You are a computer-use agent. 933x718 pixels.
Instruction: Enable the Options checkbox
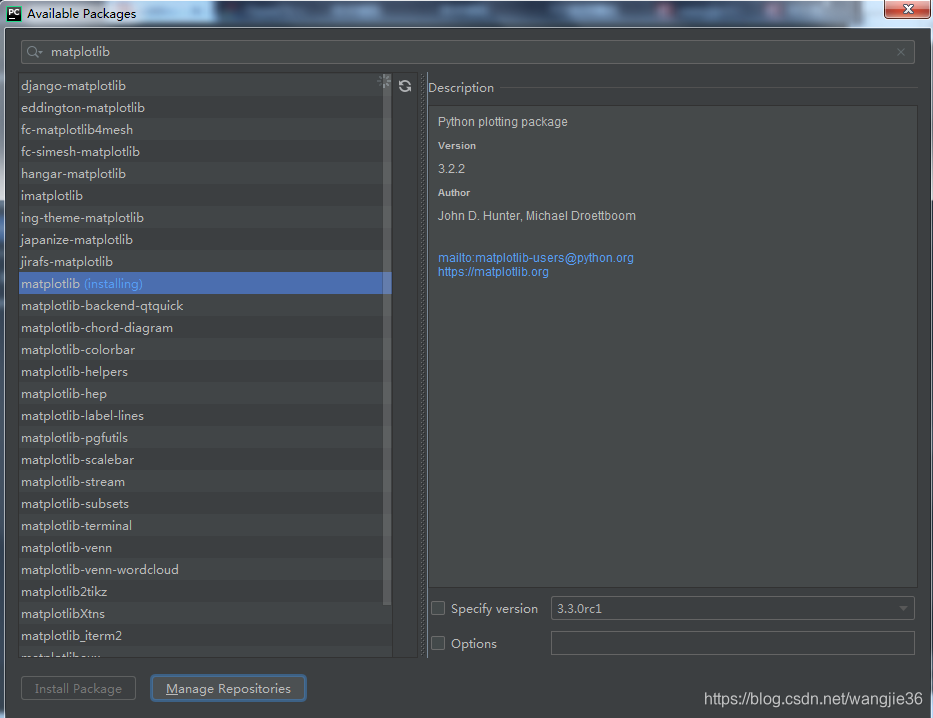(x=437, y=643)
